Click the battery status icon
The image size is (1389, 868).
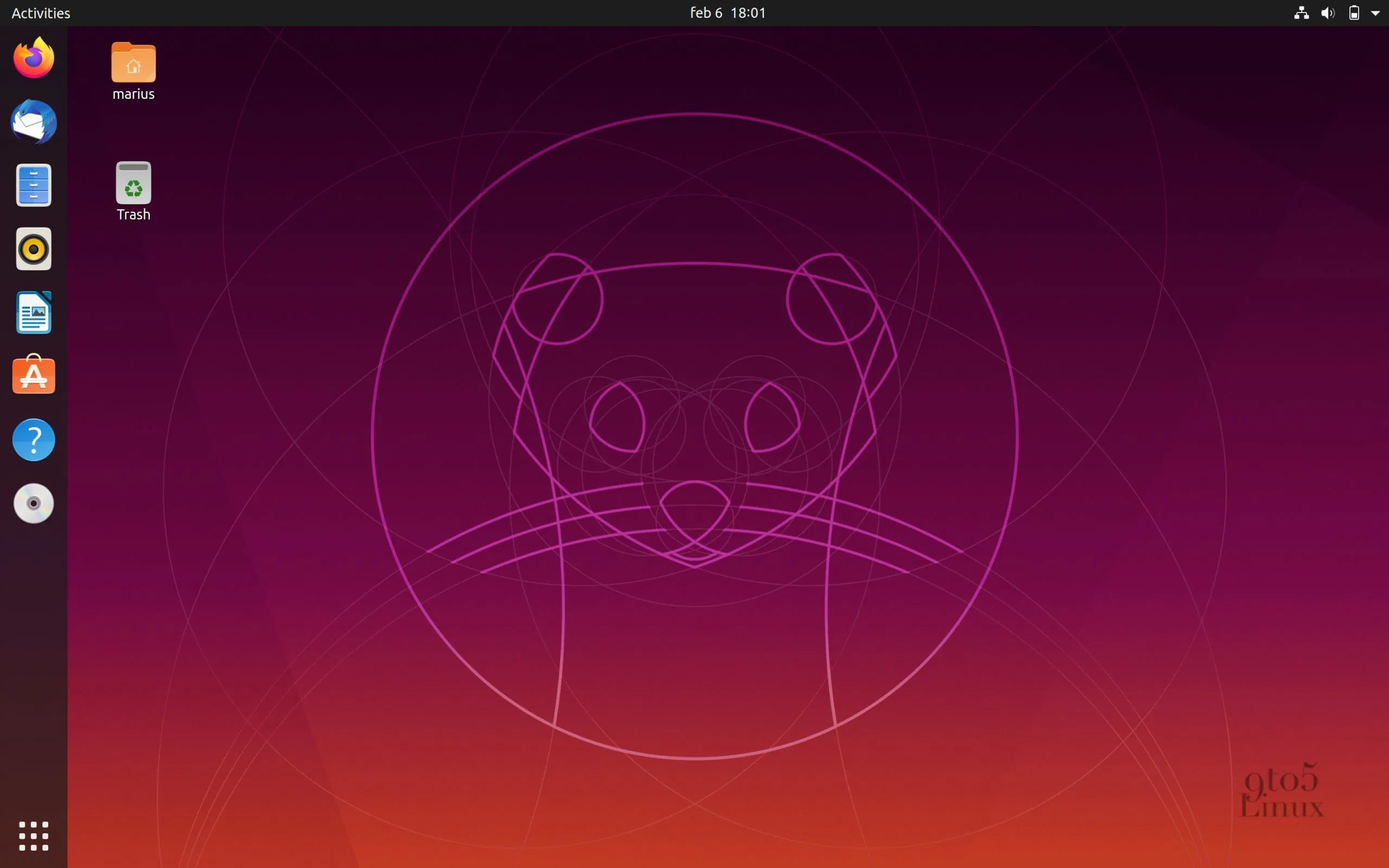1354,12
